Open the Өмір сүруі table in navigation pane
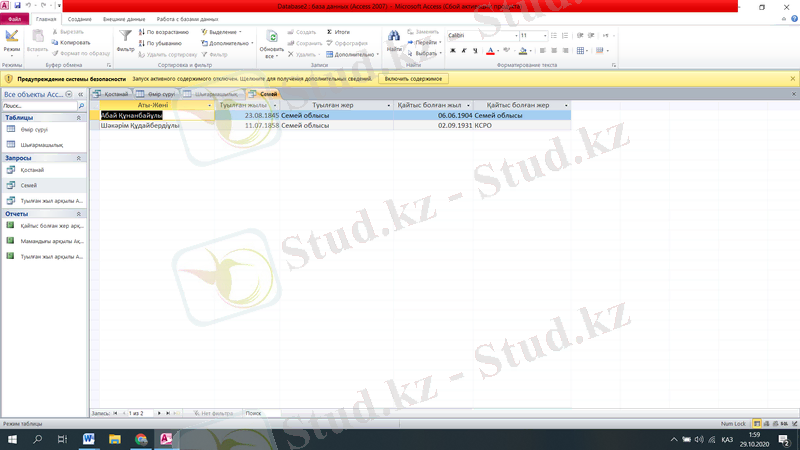Image resolution: width=800 pixels, height=450 pixels. coord(44,130)
